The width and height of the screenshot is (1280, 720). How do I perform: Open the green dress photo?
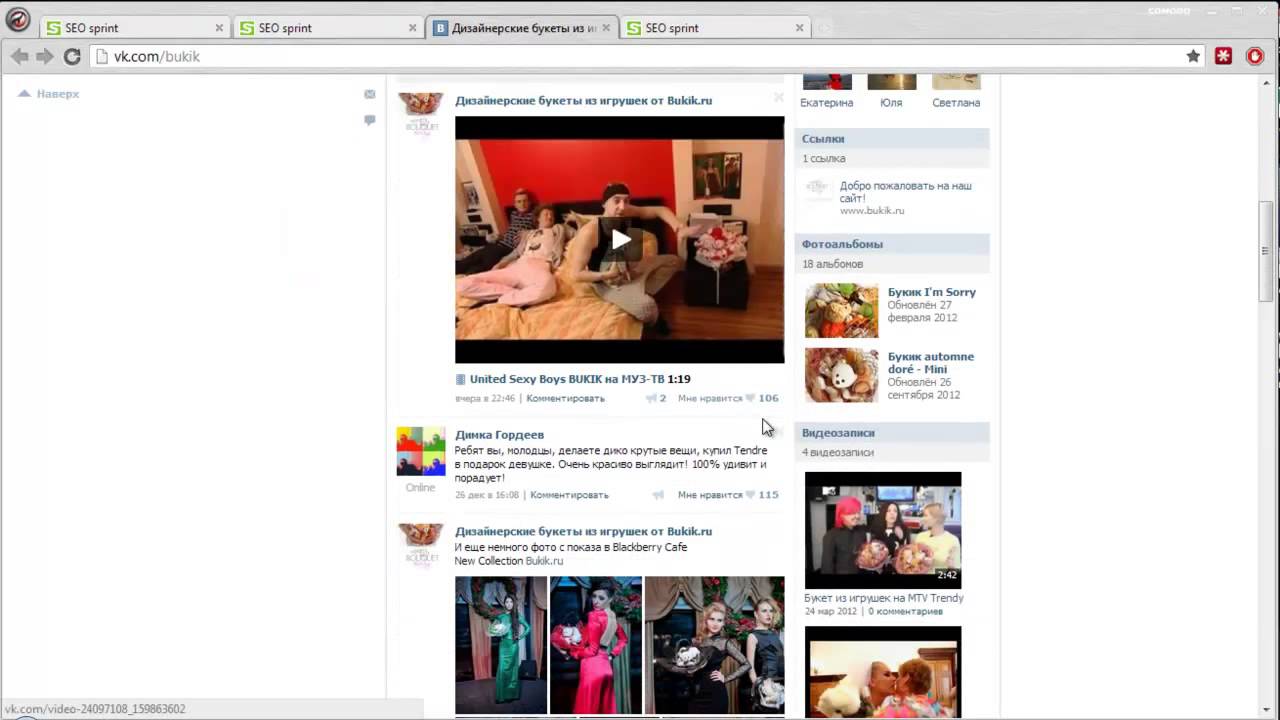point(501,645)
